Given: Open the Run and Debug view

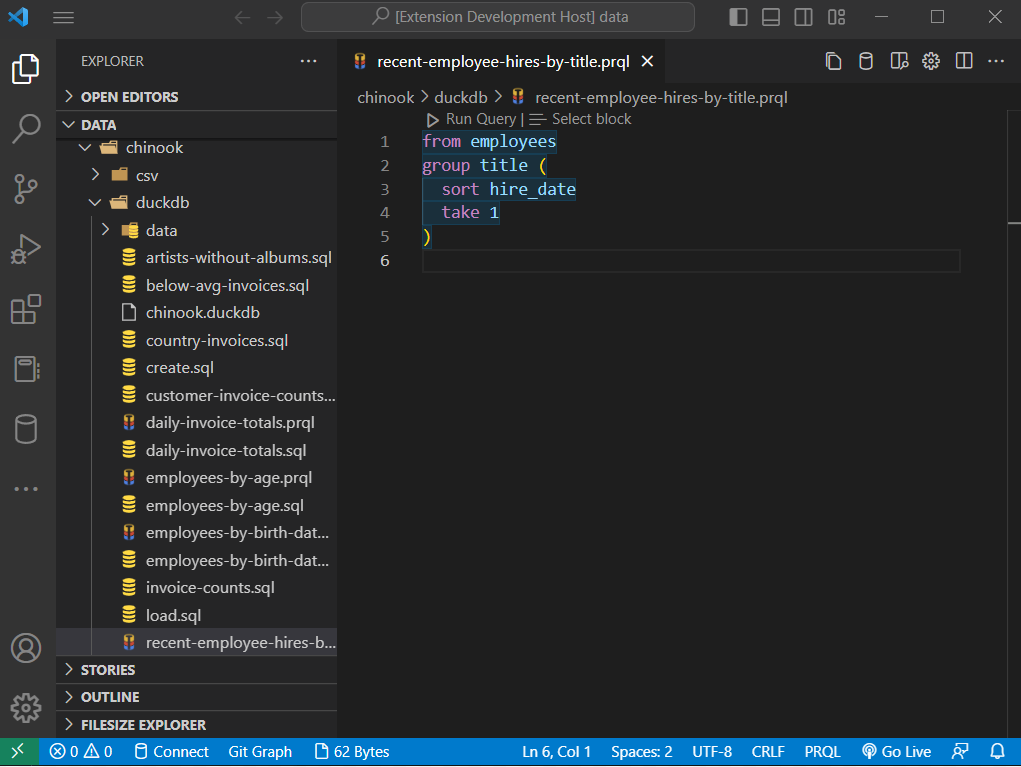Looking at the screenshot, I should click(x=26, y=248).
